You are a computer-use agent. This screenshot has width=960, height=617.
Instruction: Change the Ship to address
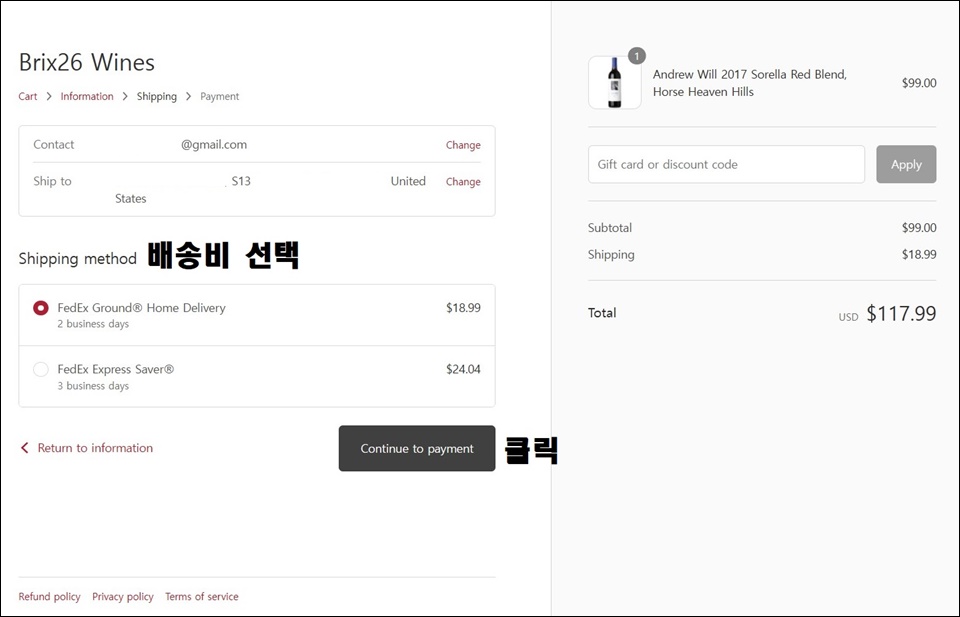(x=463, y=182)
